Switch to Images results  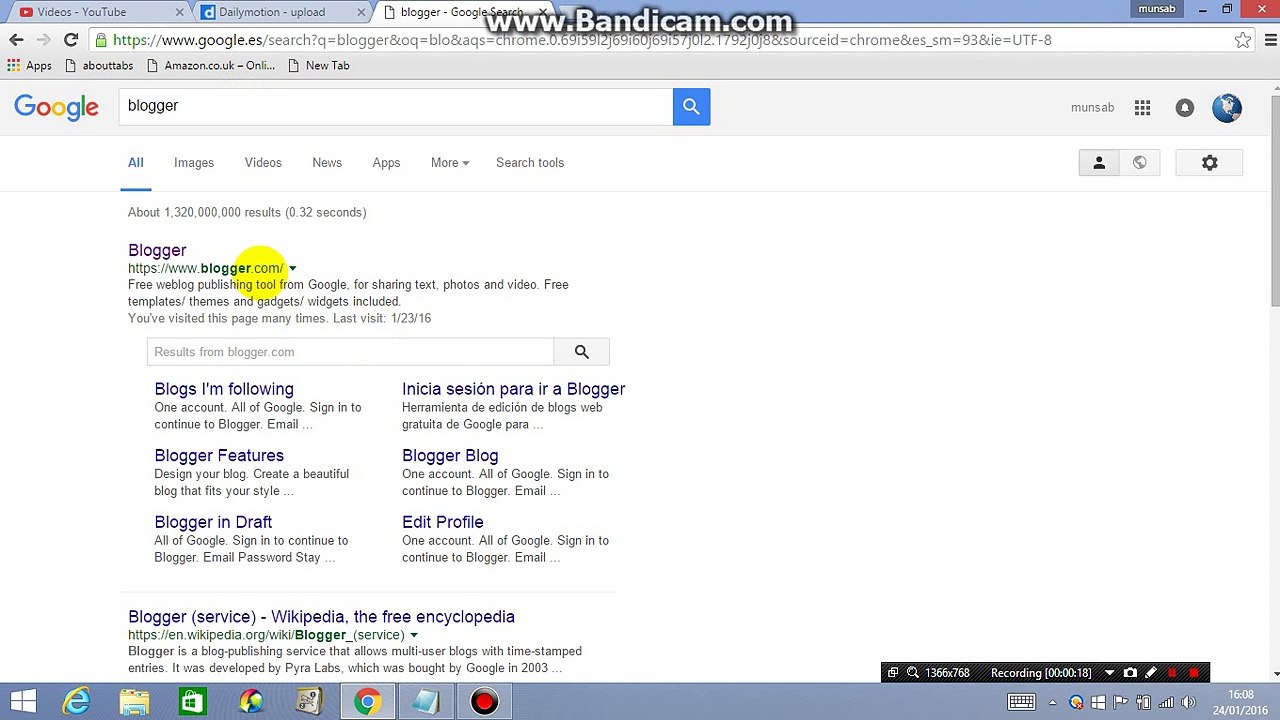tap(194, 163)
